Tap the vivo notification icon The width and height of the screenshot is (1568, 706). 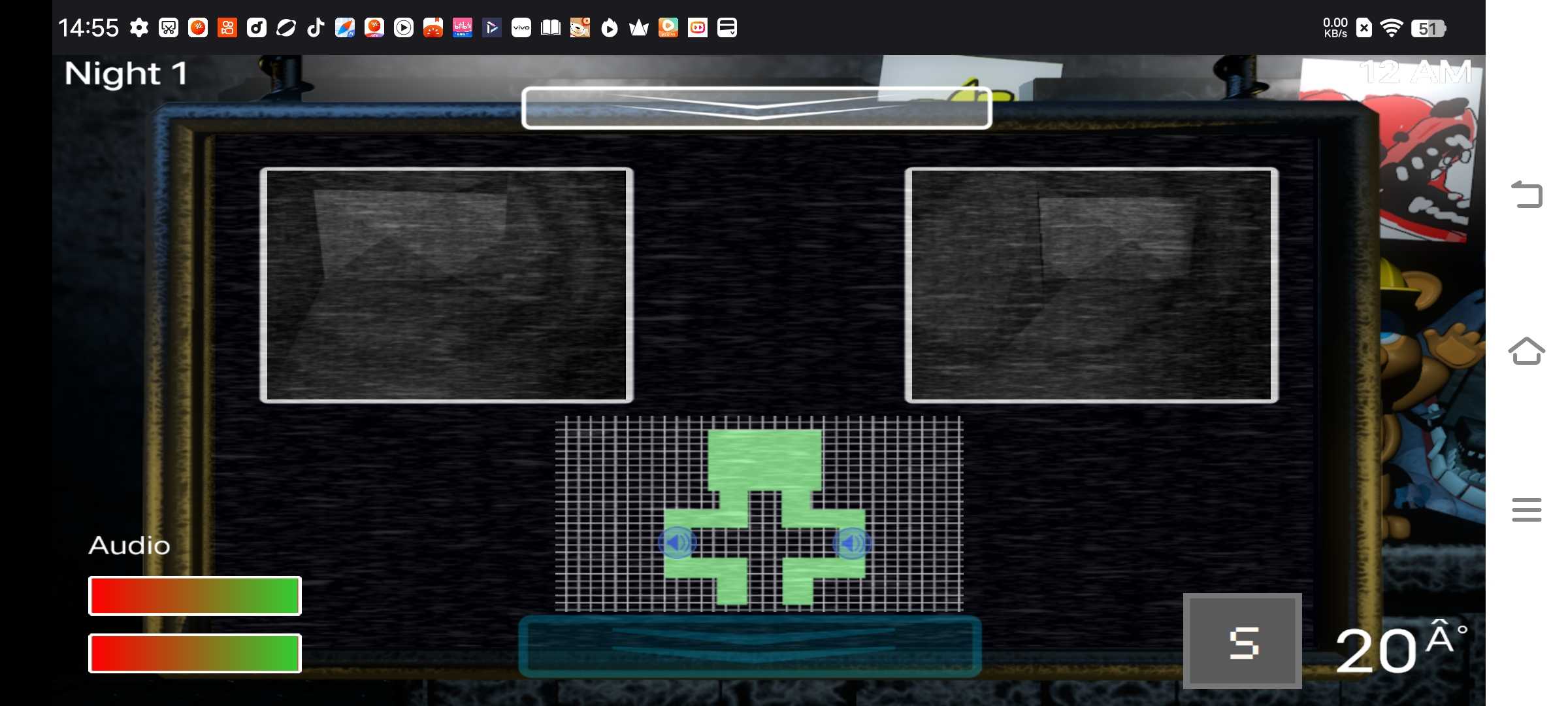[x=521, y=27]
